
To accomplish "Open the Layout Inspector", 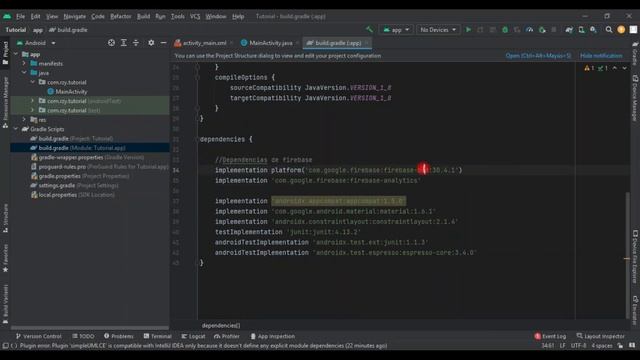I will click(600, 336).
